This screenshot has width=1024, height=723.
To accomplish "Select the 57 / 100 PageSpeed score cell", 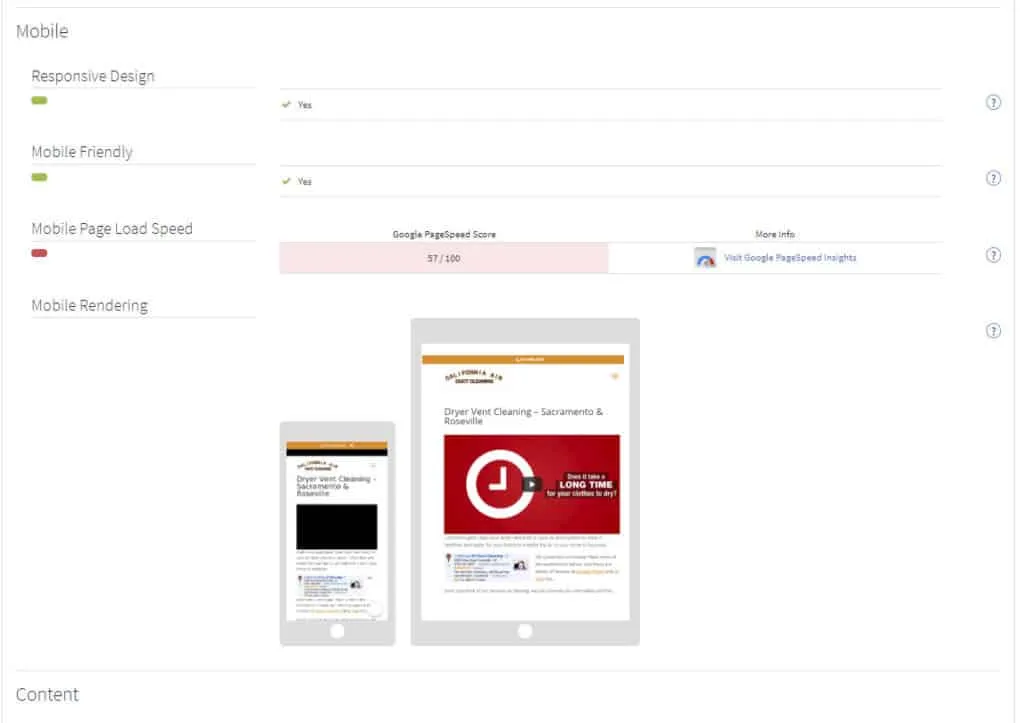I will pos(443,258).
